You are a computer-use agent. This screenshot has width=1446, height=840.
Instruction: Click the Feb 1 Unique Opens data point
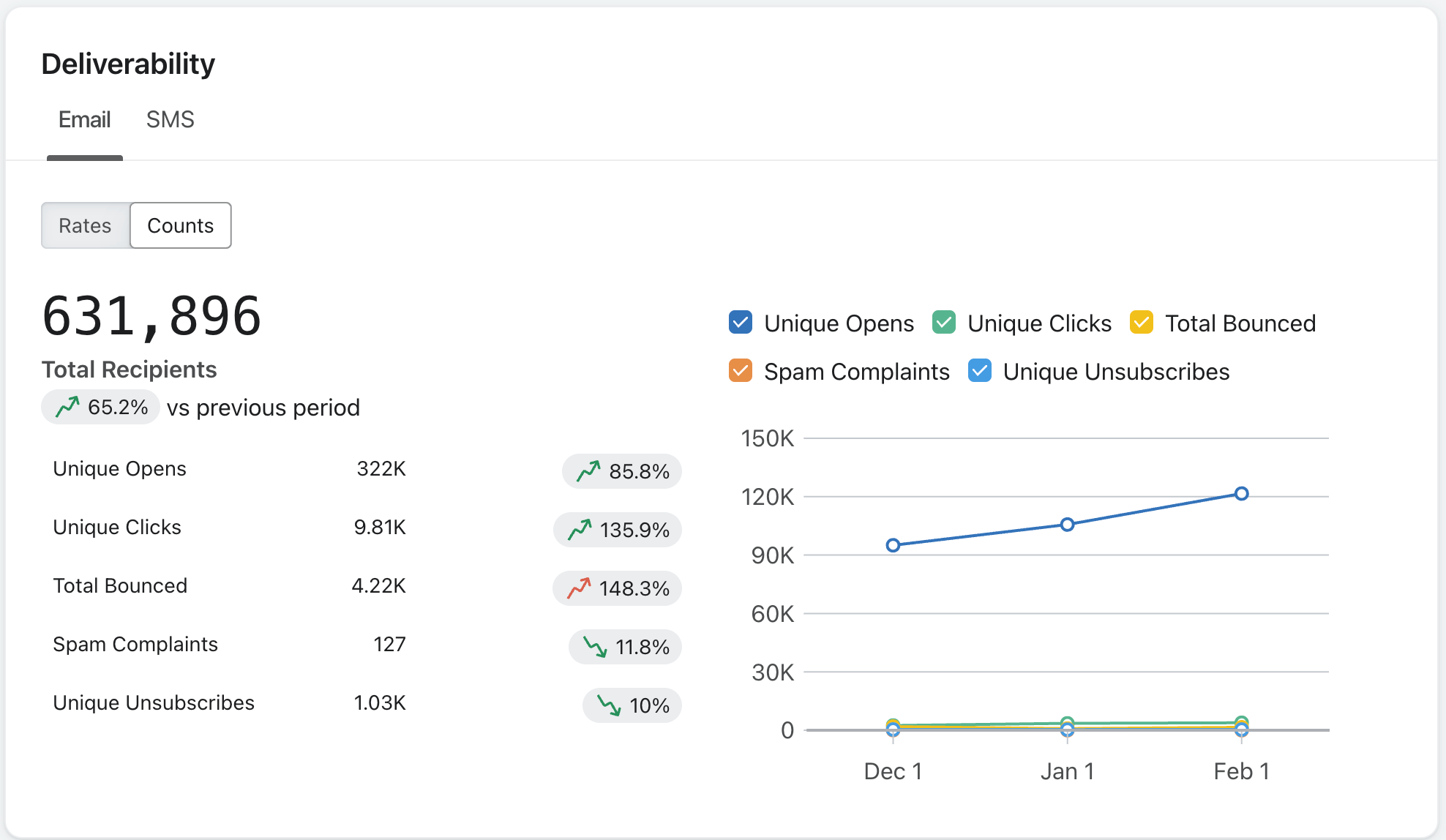click(1241, 494)
